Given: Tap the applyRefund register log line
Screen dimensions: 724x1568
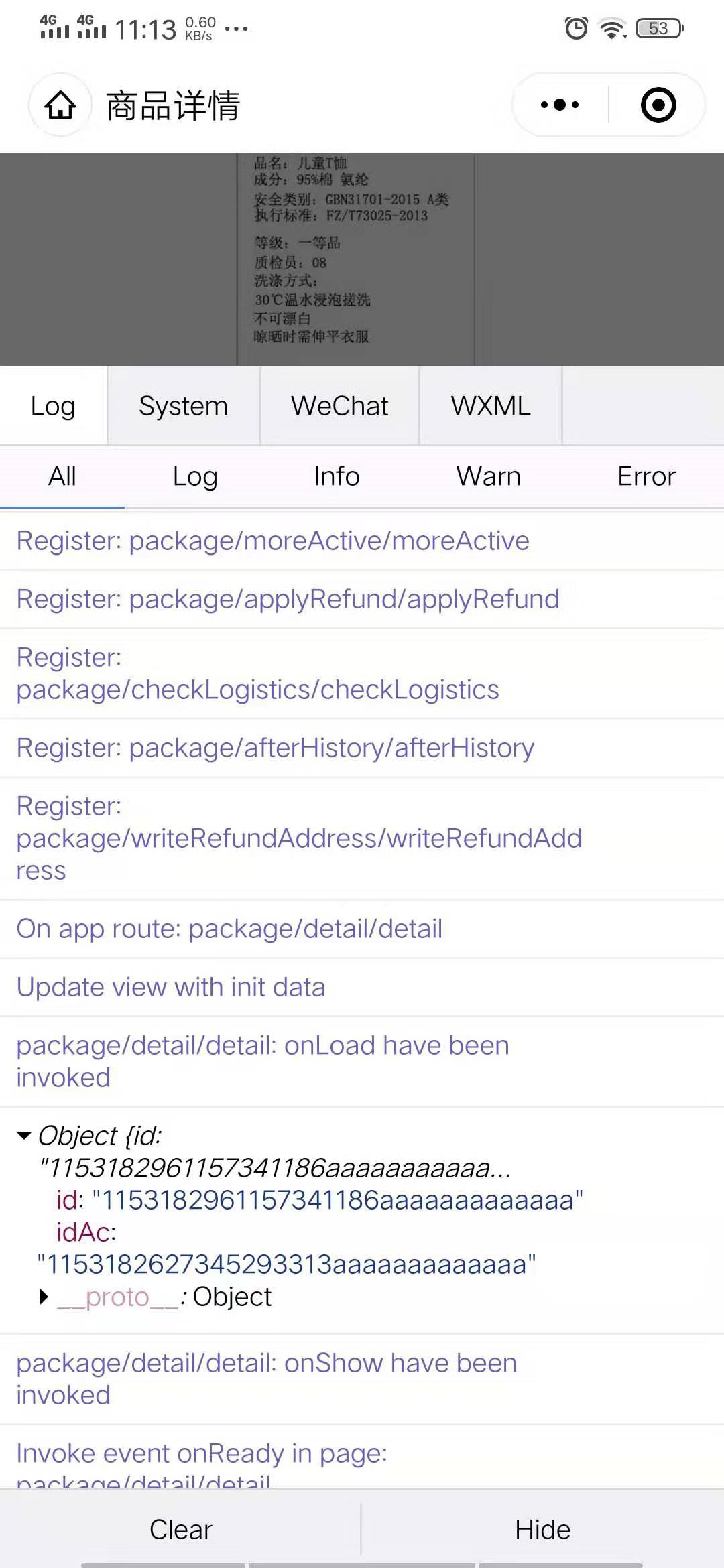Looking at the screenshot, I should pos(288,599).
